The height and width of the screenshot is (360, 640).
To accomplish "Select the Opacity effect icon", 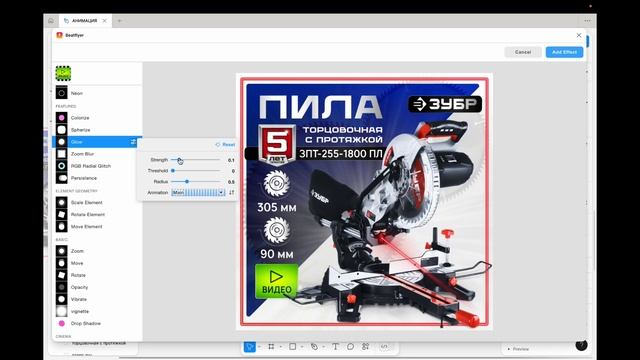I will tap(62, 287).
